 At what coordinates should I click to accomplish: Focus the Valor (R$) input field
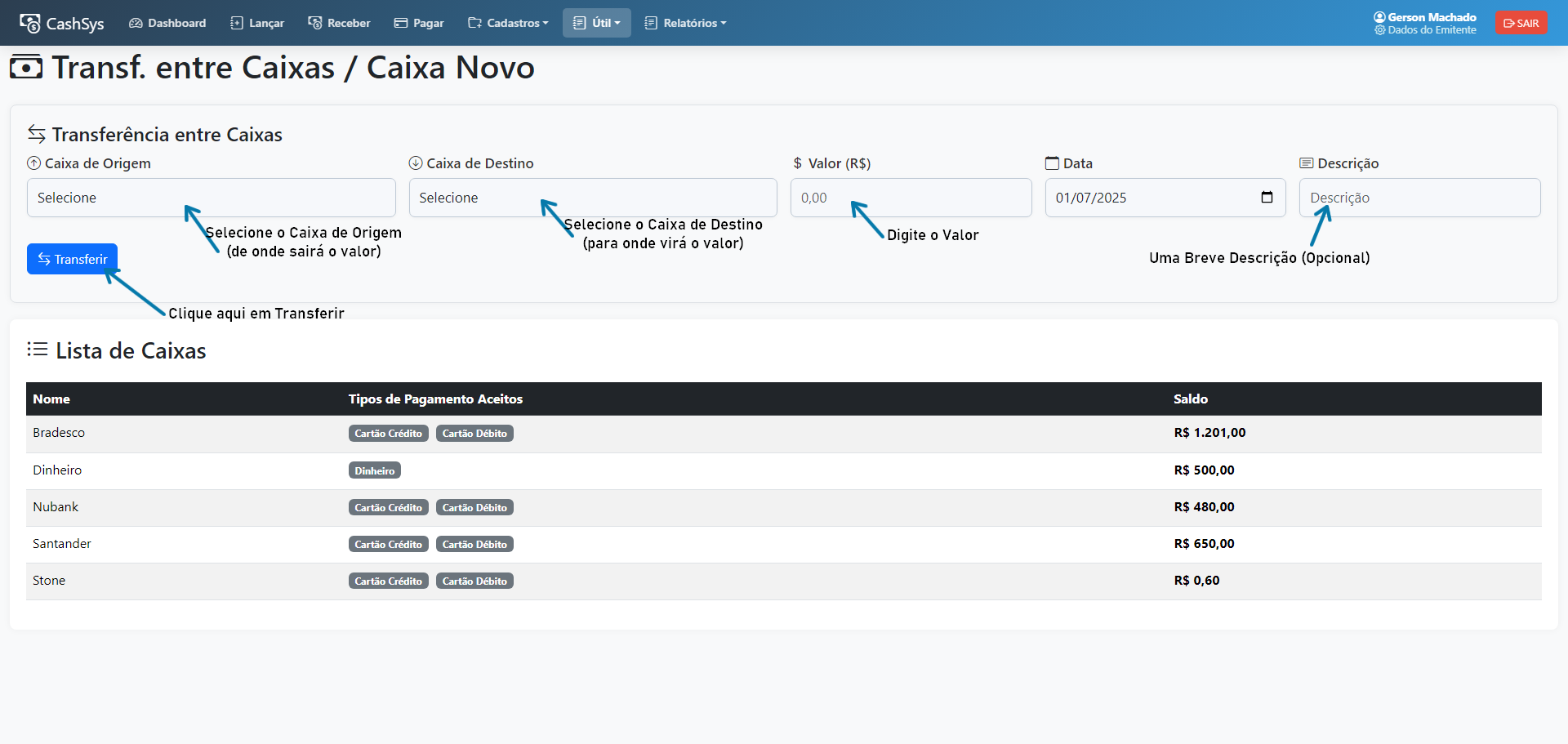pyautogui.click(x=911, y=198)
